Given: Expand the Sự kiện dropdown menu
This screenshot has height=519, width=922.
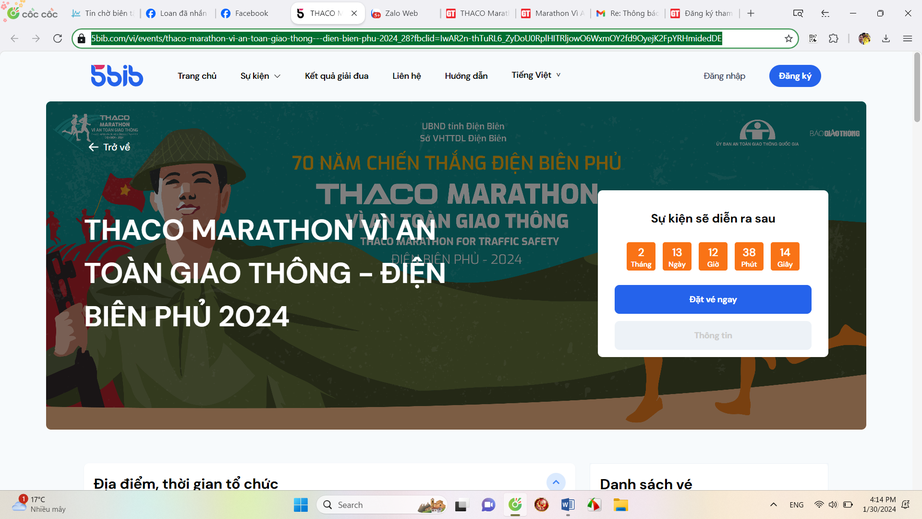Looking at the screenshot, I should [260, 76].
